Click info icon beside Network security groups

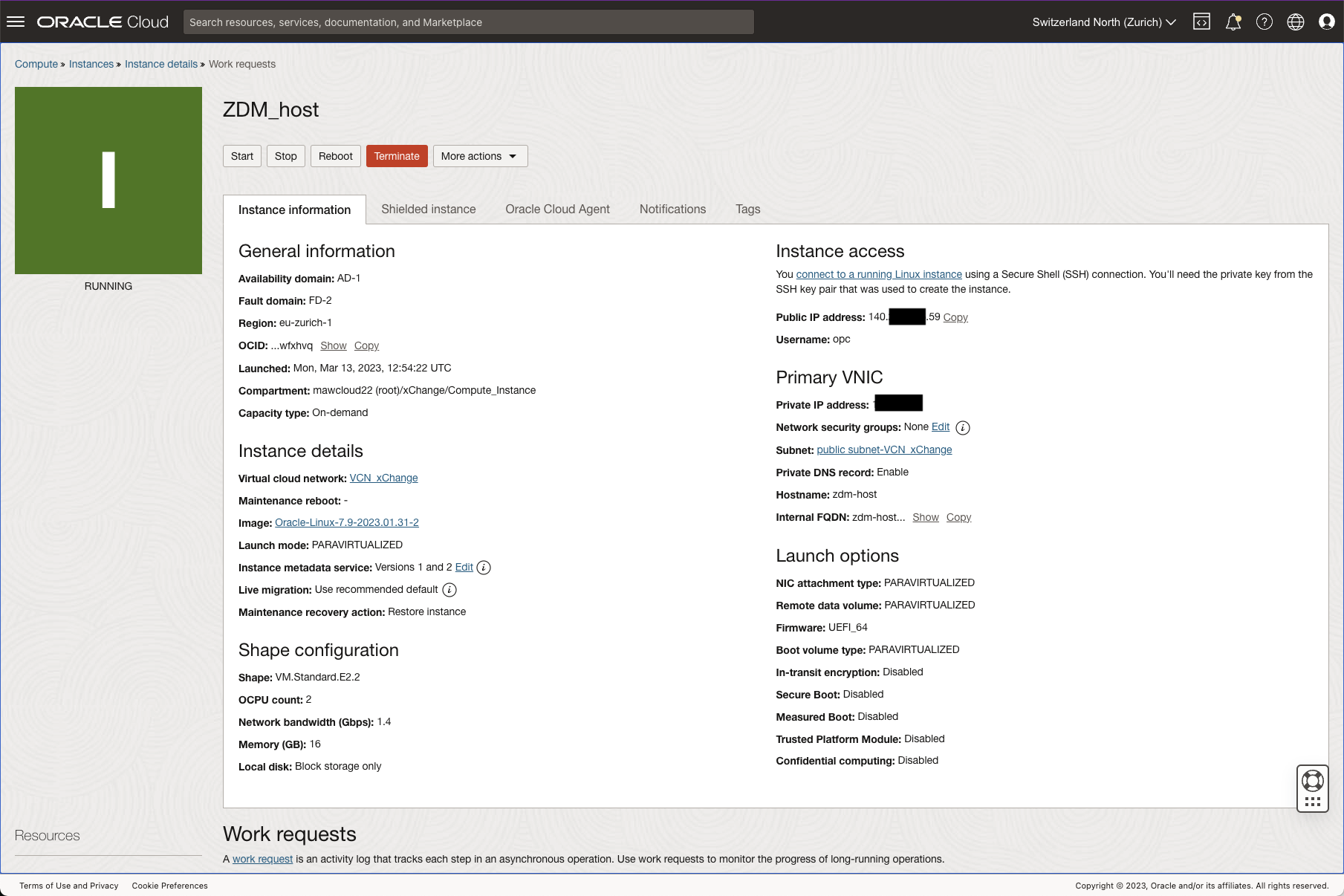tap(963, 428)
